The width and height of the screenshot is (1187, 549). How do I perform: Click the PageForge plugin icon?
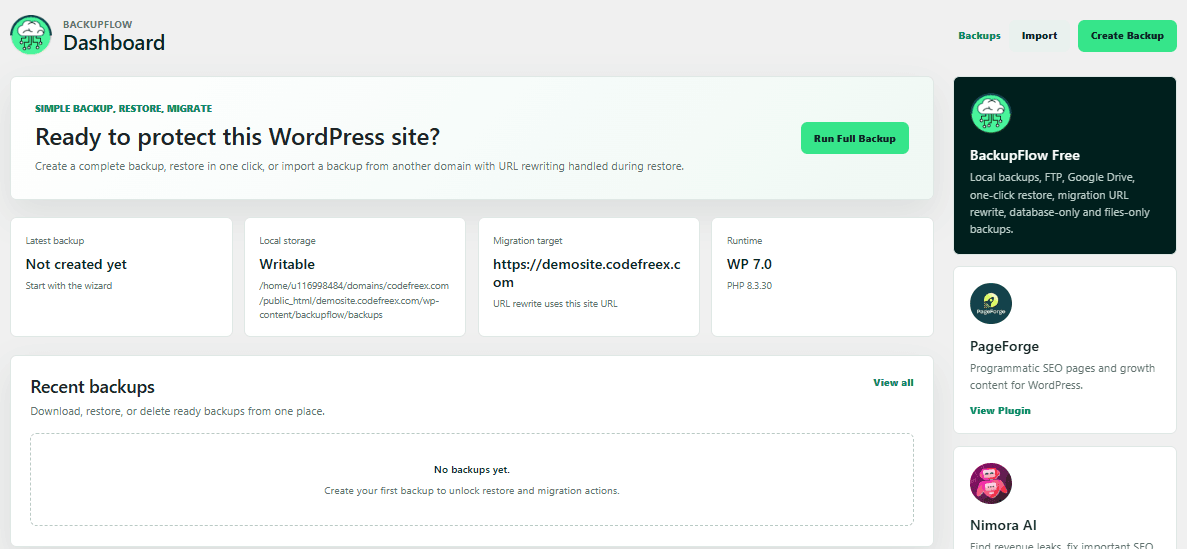click(x=990, y=304)
